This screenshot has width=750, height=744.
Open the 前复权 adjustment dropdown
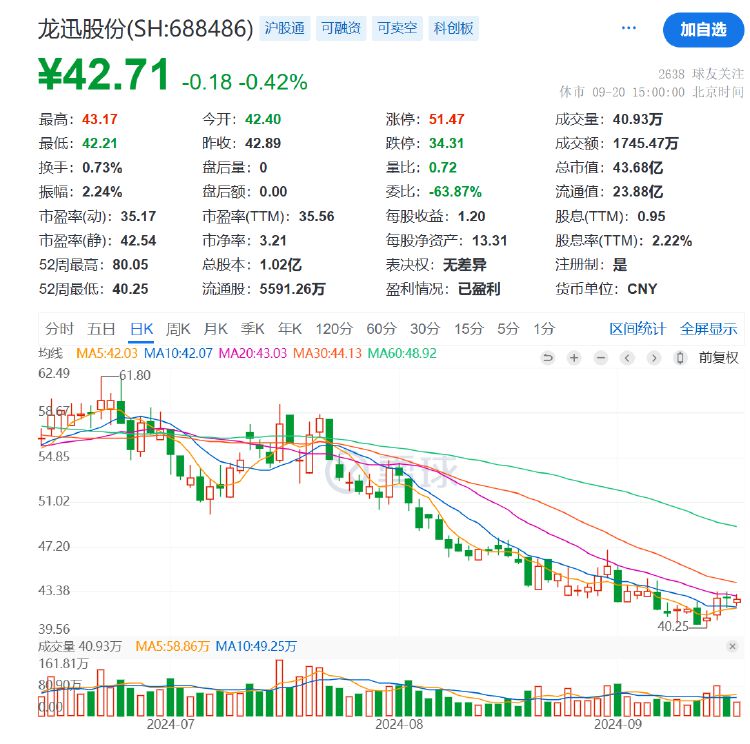[x=718, y=357]
